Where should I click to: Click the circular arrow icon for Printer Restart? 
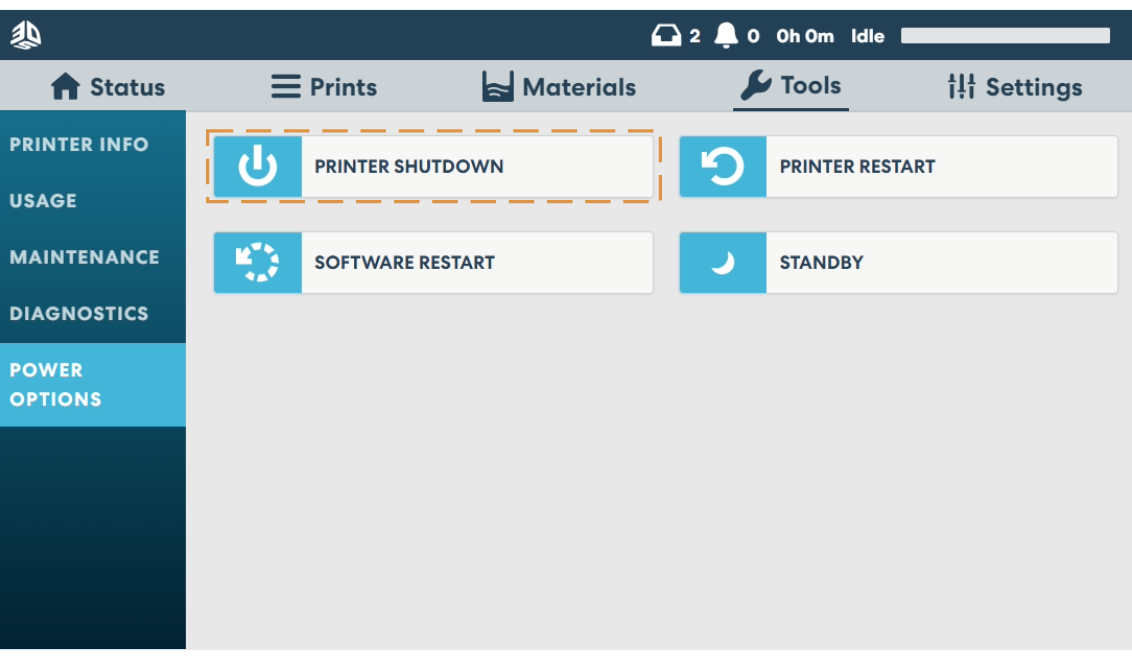pos(722,165)
